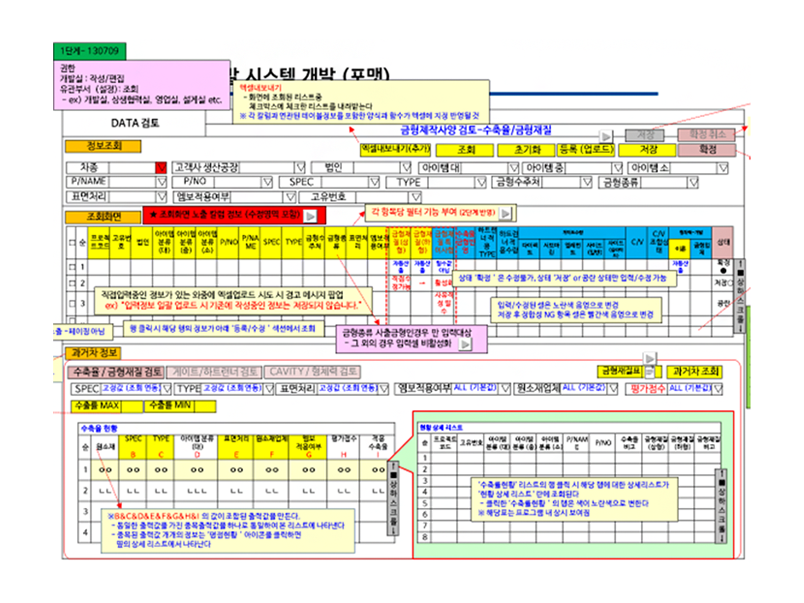This screenshot has height=603, width=804.
Task: Click the 확정 status radio dot in row 1
Action: tap(723, 271)
